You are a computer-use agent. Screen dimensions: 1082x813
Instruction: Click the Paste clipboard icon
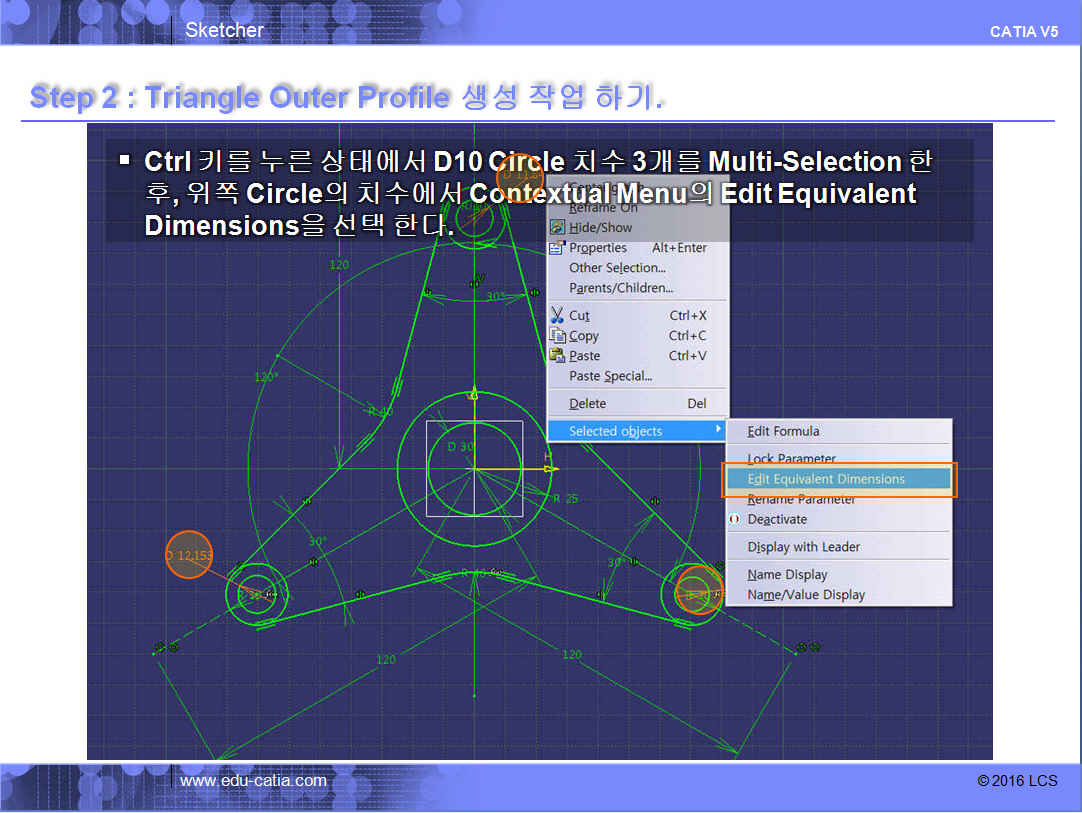[x=558, y=356]
